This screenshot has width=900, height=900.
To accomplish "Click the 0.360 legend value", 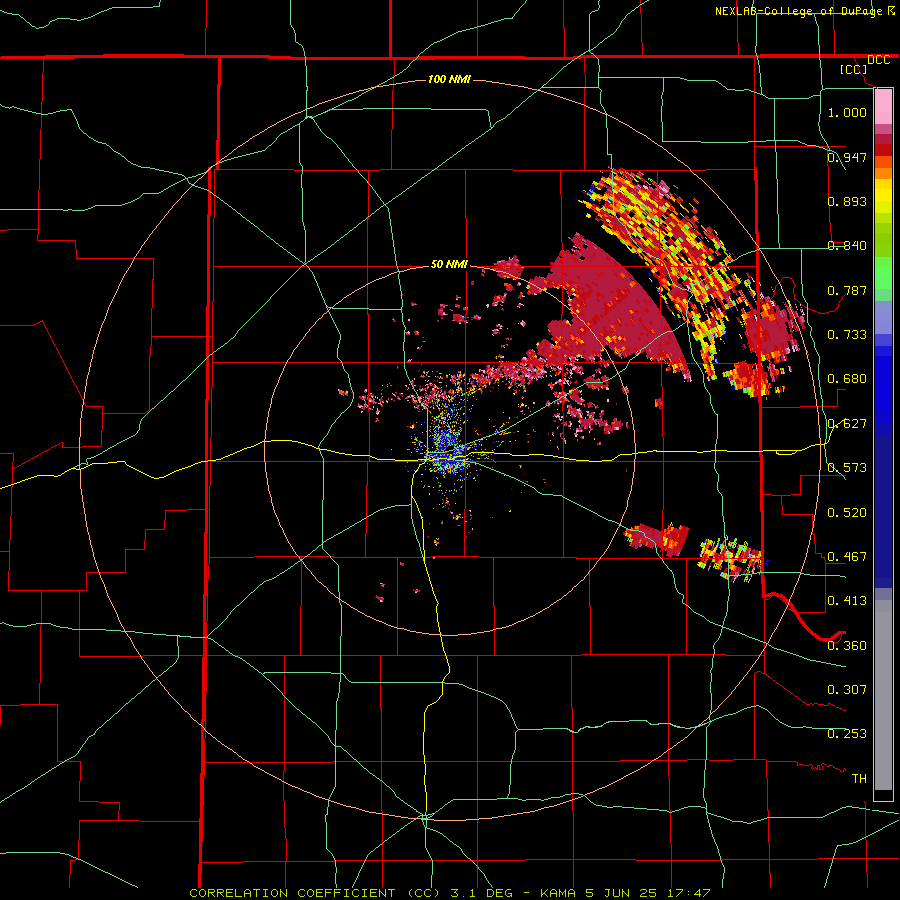I will pyautogui.click(x=847, y=646).
